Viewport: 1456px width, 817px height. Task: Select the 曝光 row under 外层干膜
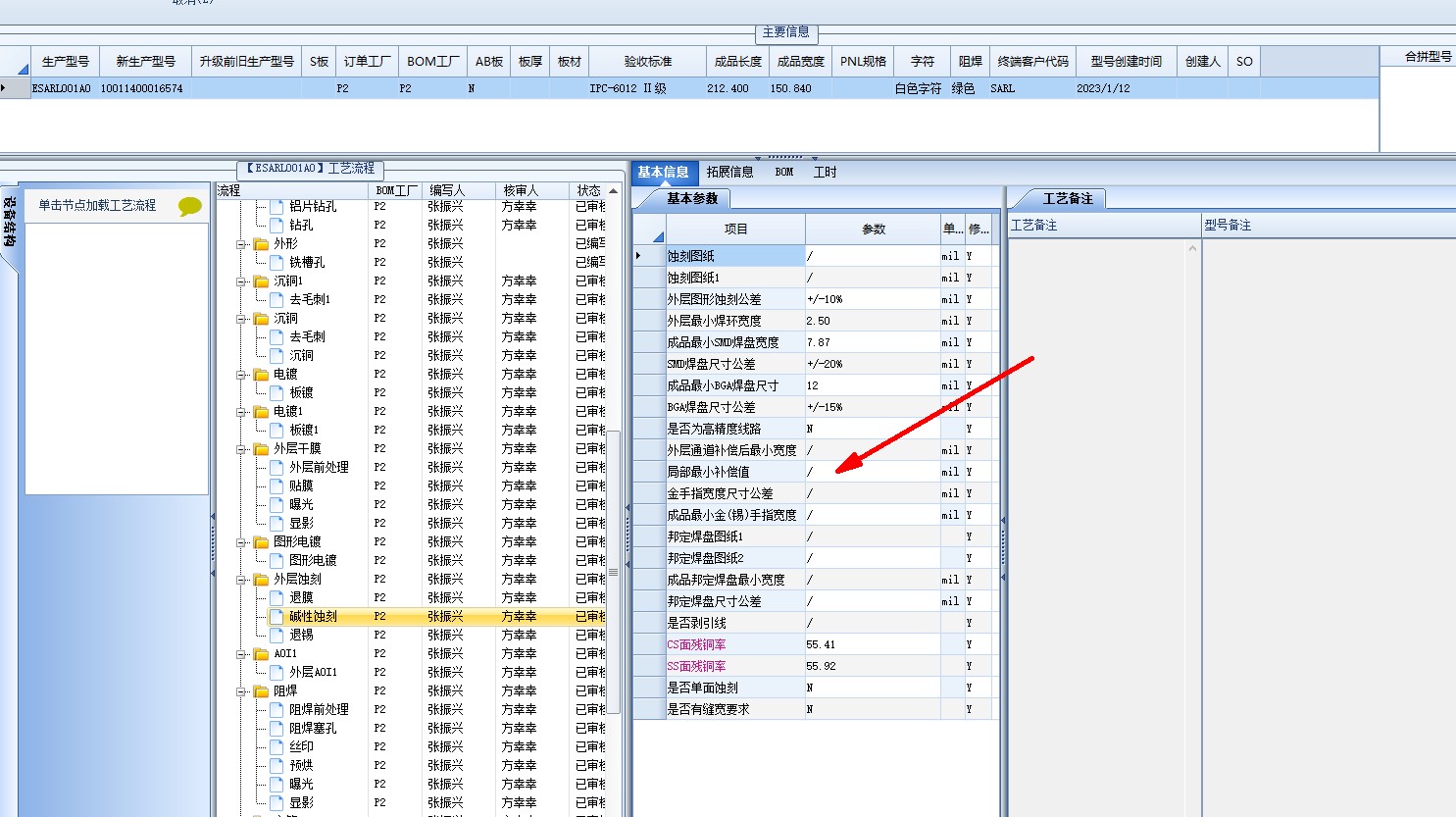point(411,505)
